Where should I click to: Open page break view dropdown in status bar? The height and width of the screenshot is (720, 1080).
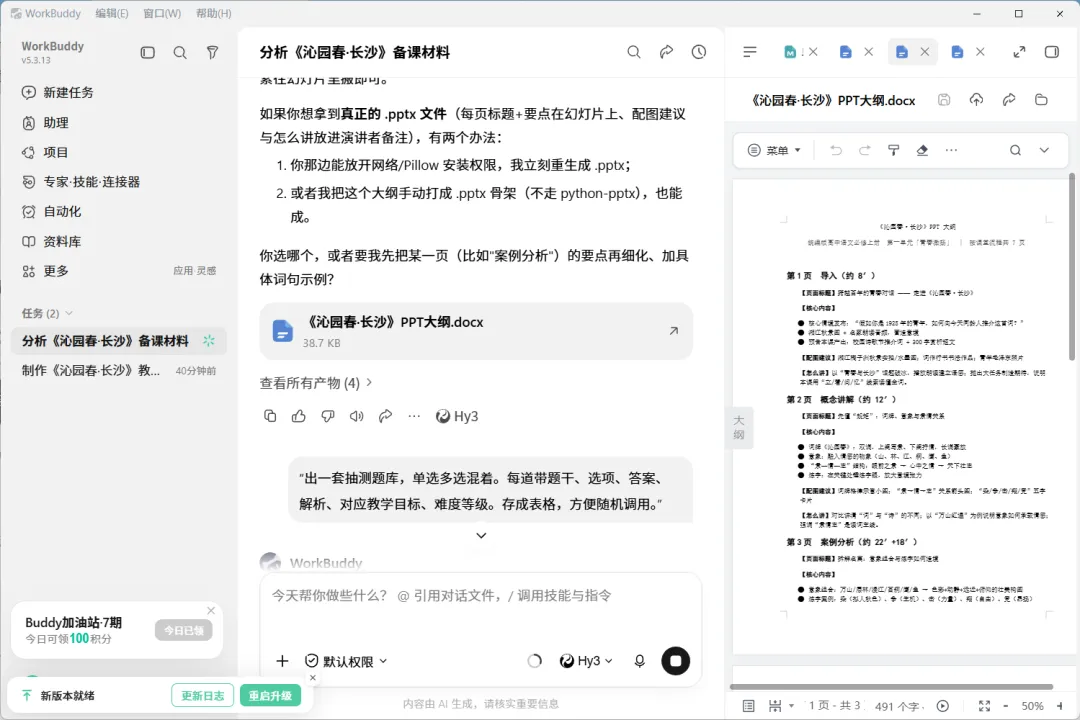[x=781, y=706]
